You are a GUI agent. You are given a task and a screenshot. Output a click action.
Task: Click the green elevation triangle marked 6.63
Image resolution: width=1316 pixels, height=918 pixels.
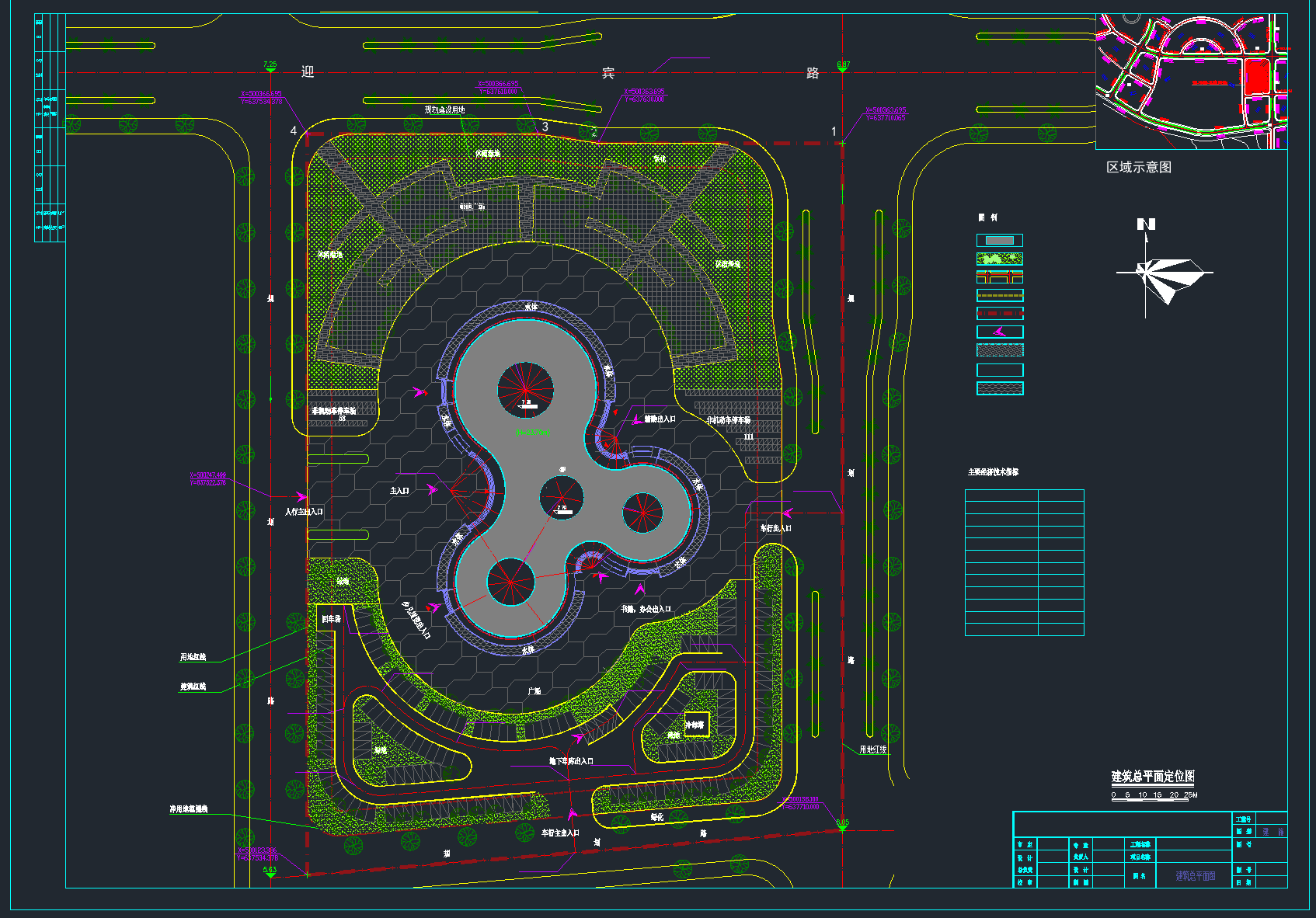(270, 875)
